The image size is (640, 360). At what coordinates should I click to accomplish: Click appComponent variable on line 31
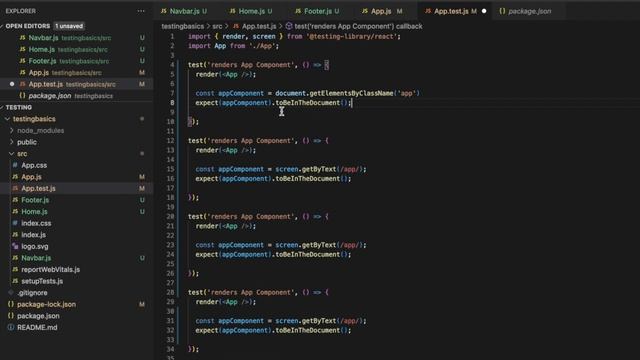click(241, 321)
